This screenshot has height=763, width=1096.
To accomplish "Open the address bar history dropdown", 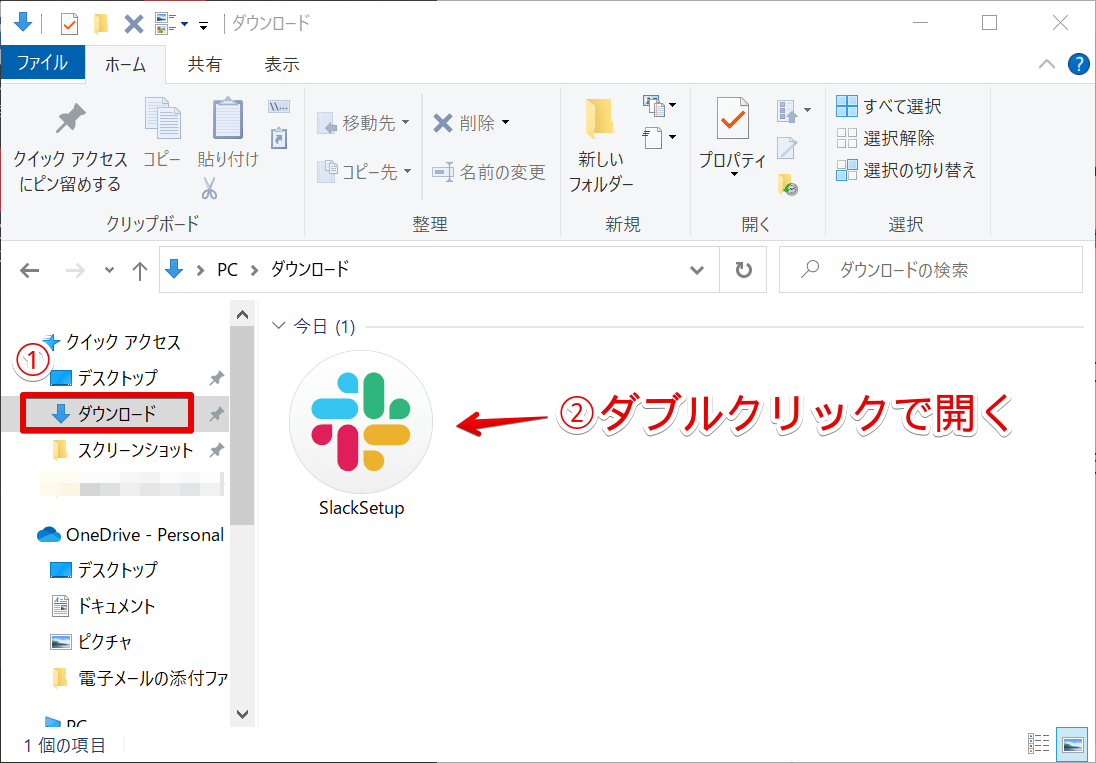I will 697,269.
